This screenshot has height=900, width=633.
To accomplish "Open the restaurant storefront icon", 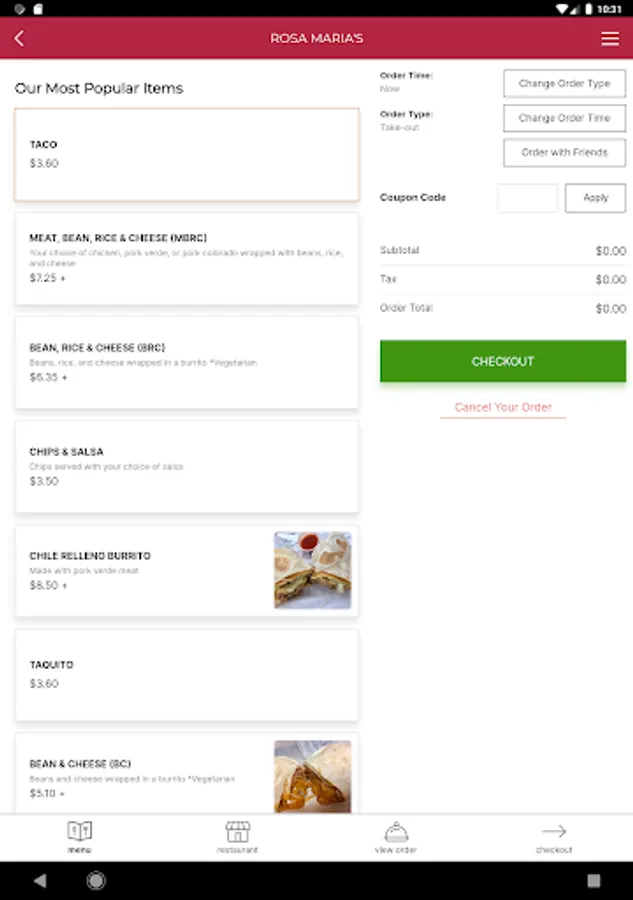I will tap(237, 832).
